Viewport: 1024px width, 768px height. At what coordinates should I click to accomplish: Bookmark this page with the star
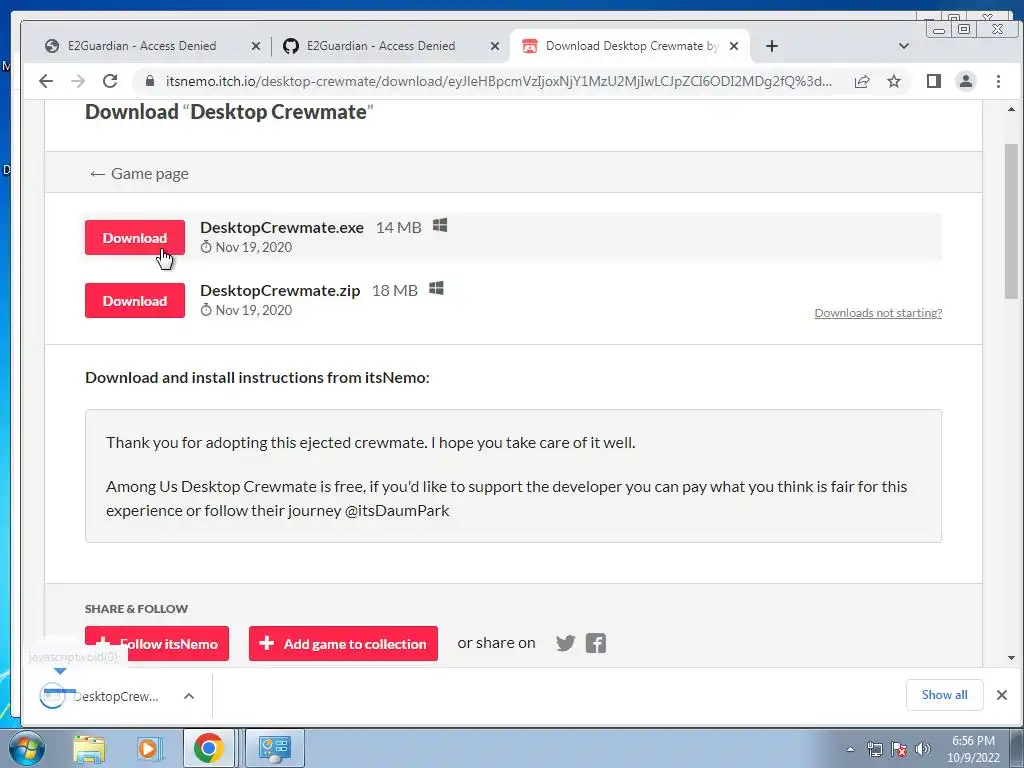click(894, 81)
